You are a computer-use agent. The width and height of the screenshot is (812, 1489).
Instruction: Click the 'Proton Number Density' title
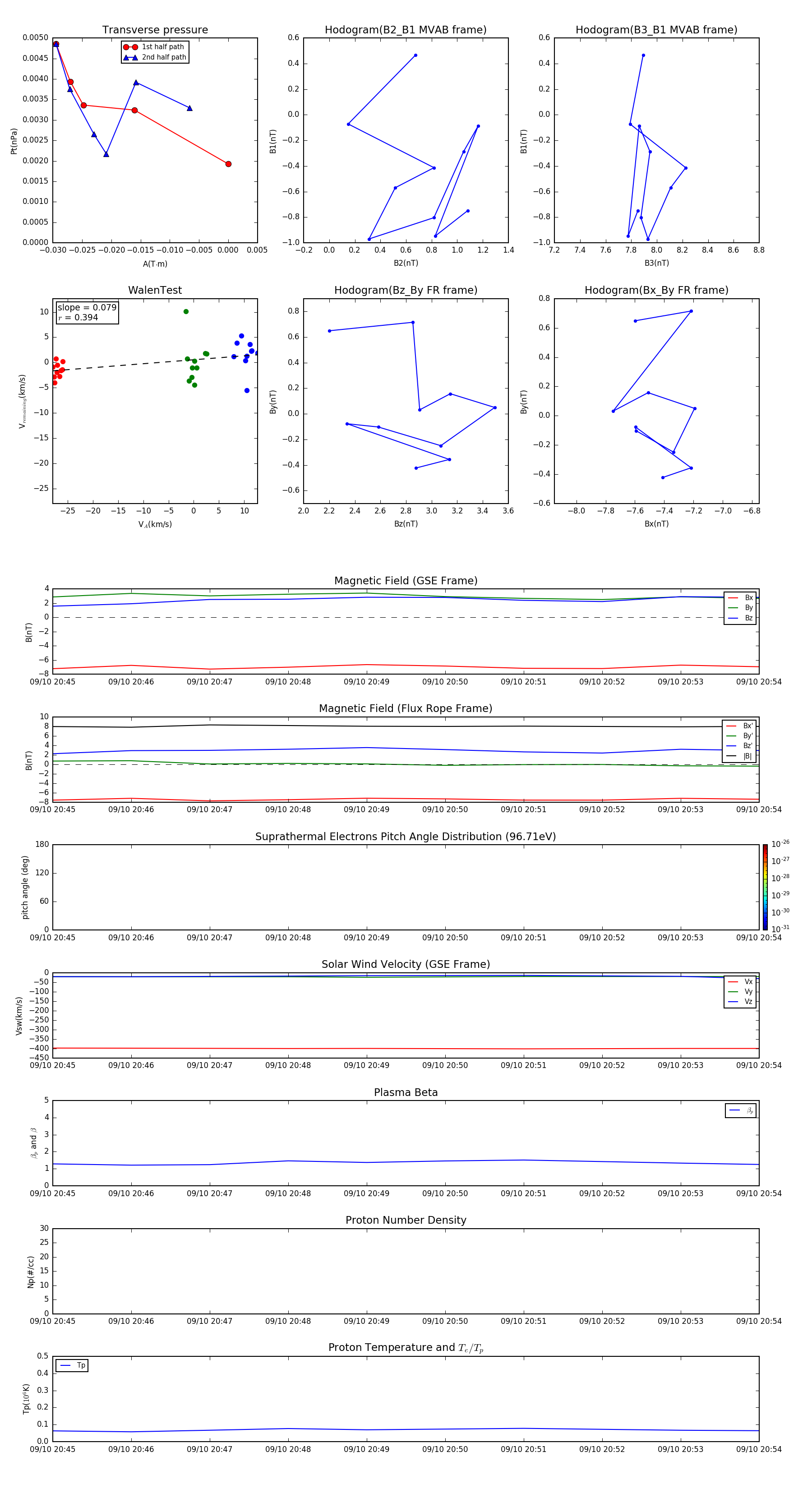coord(406,1220)
